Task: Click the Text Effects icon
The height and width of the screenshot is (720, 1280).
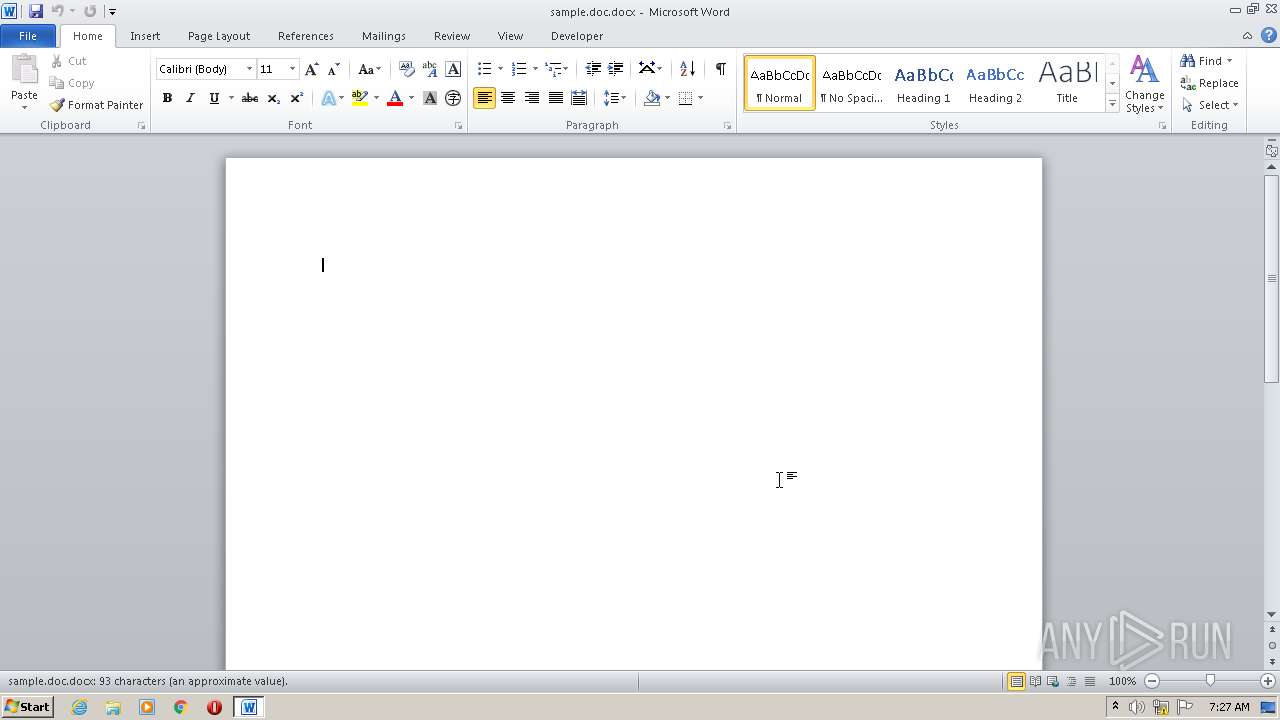Action: 328,98
